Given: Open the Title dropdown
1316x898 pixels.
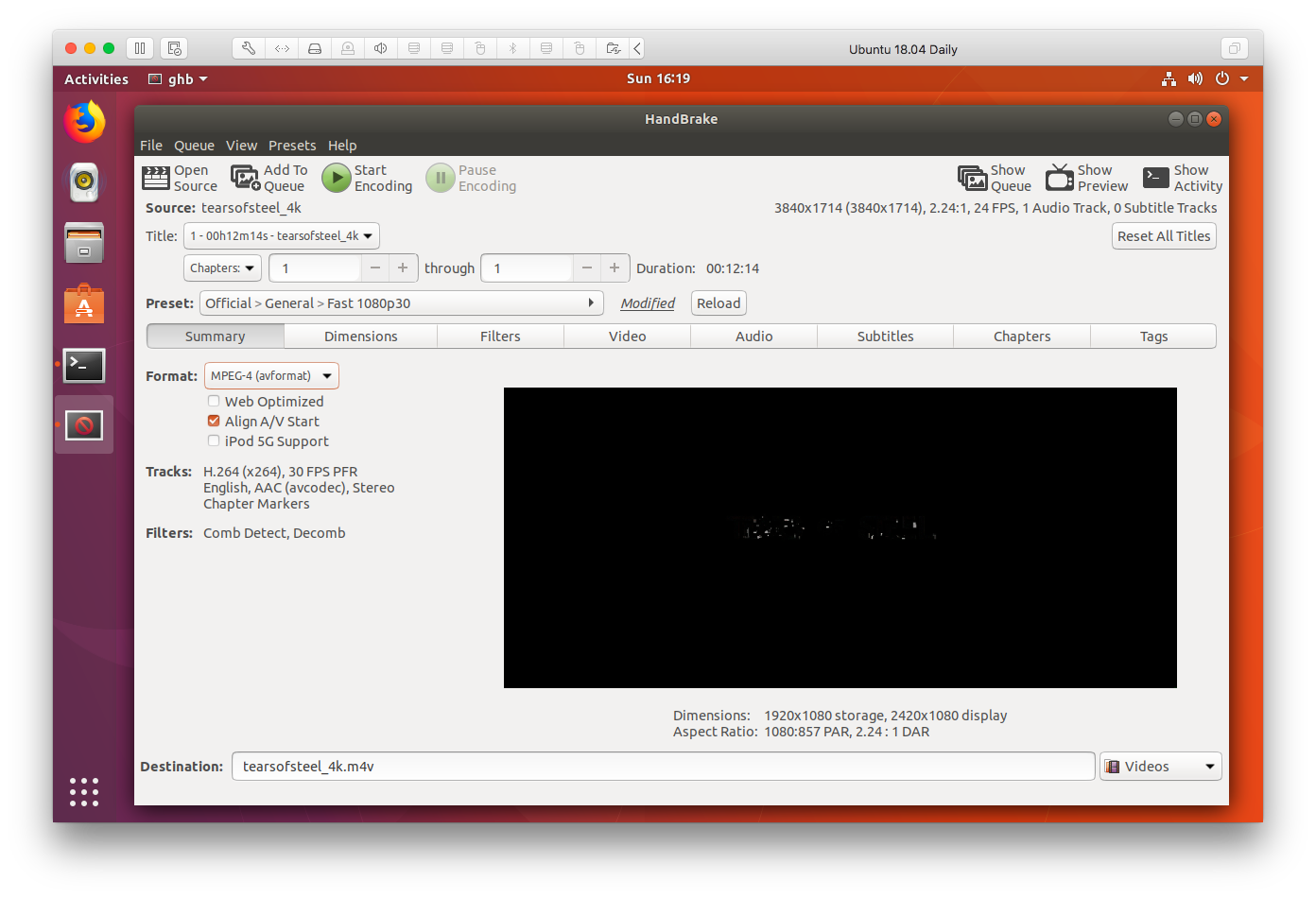Looking at the screenshot, I should (282, 236).
